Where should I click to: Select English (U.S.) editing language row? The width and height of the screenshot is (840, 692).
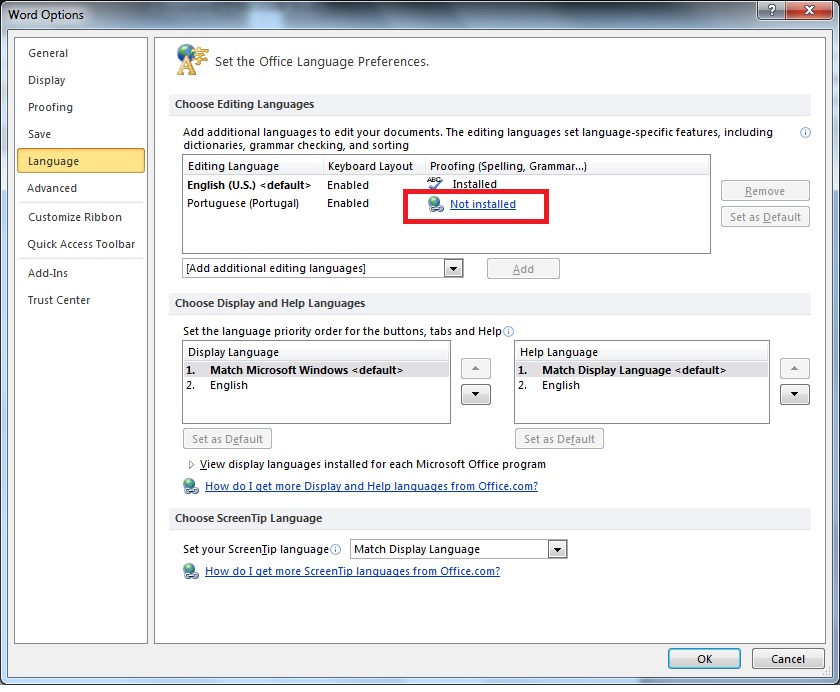[x=446, y=185]
